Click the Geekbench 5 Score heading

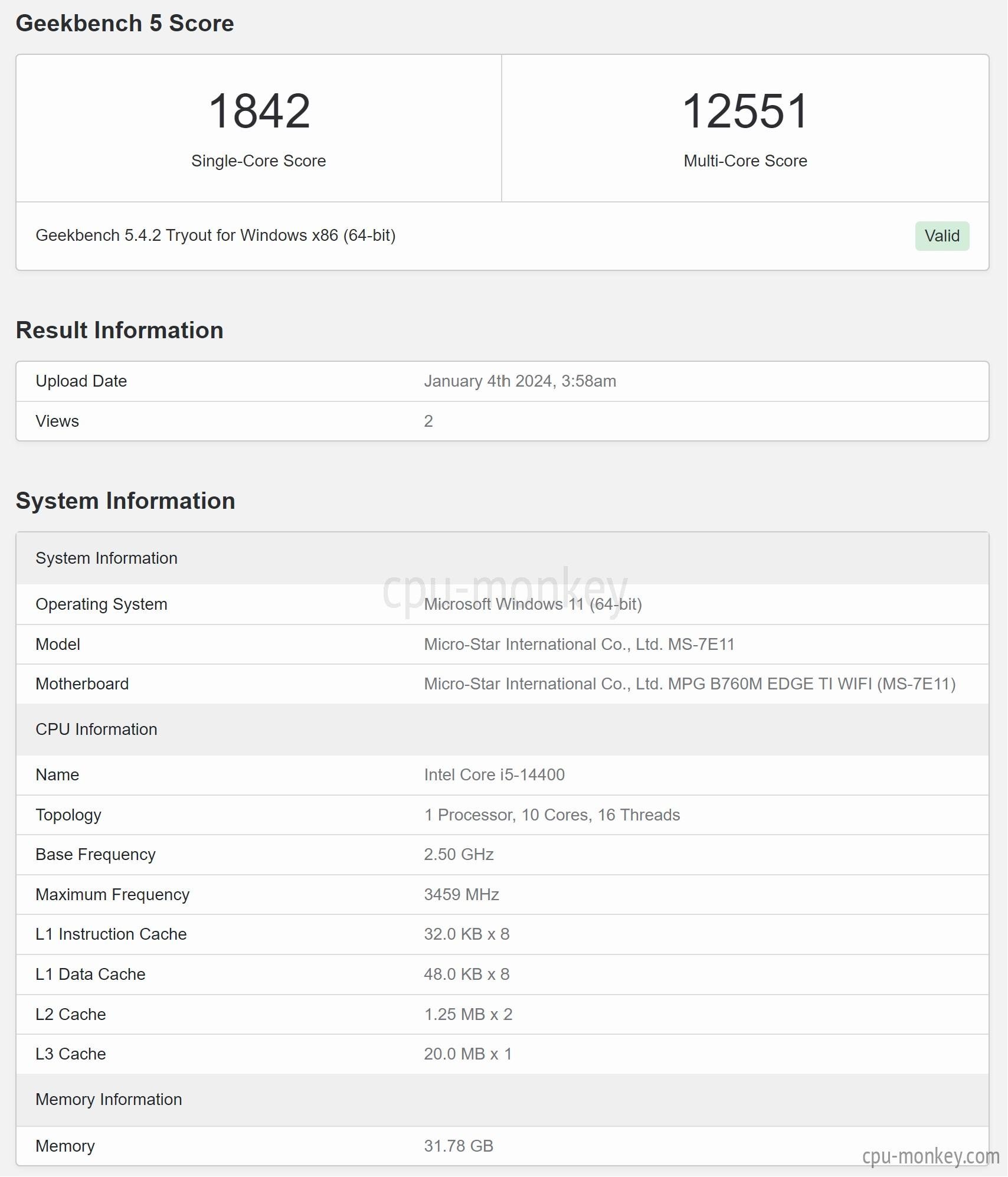coord(125,23)
